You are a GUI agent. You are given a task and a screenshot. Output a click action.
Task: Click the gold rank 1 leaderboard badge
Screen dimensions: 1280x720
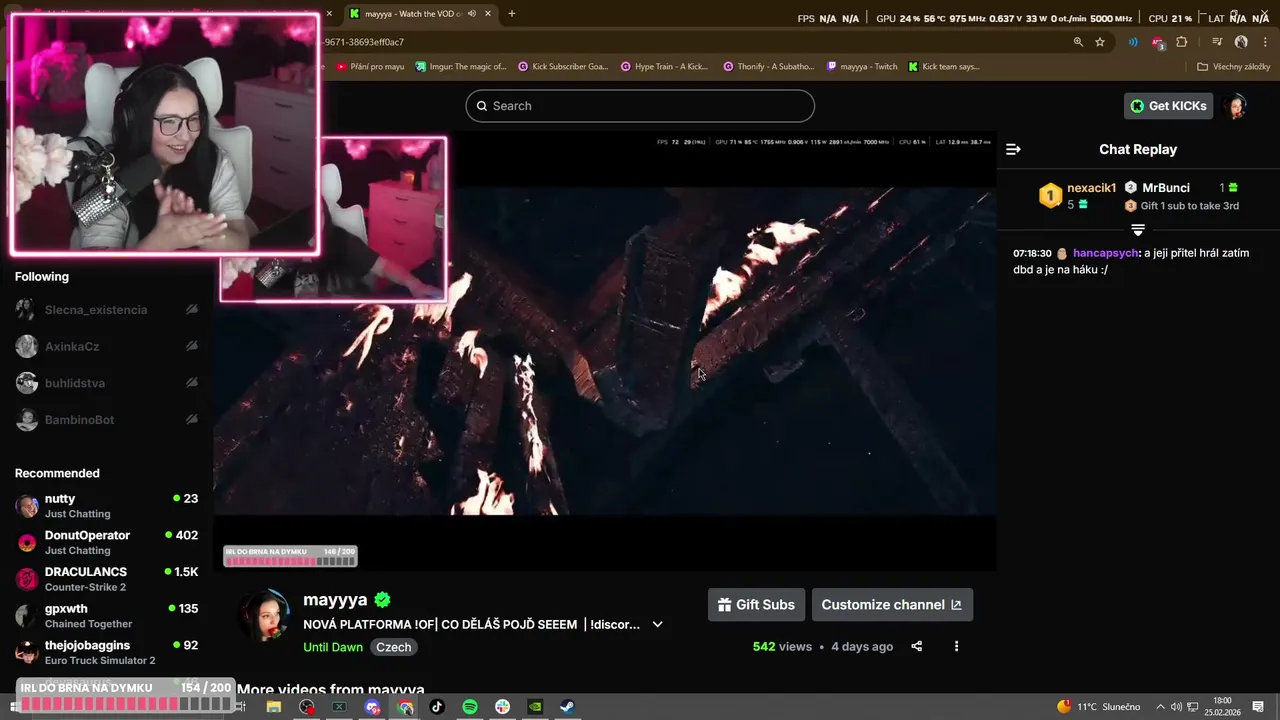point(1050,195)
